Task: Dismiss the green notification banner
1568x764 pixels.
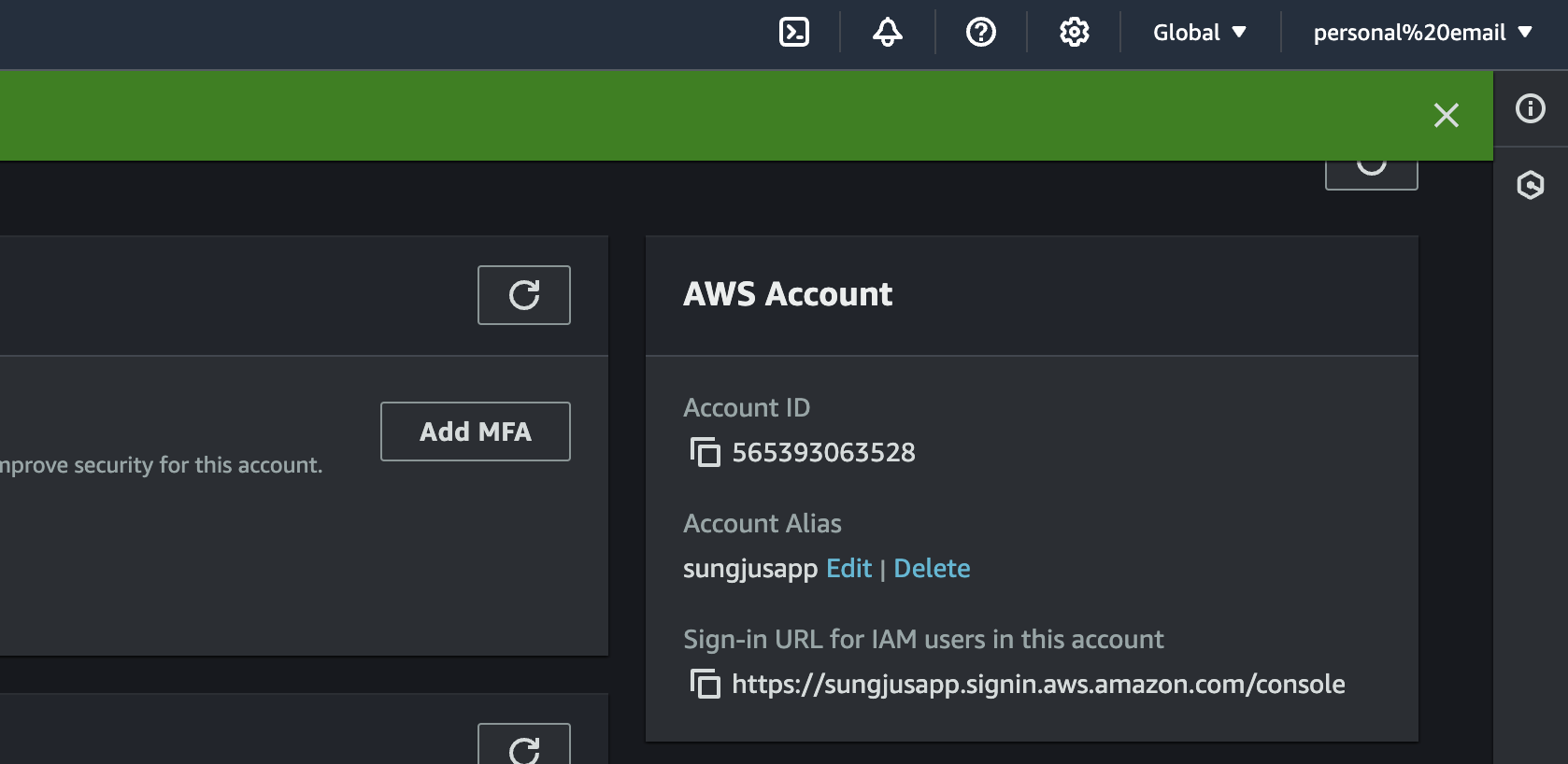Action: coord(1446,115)
